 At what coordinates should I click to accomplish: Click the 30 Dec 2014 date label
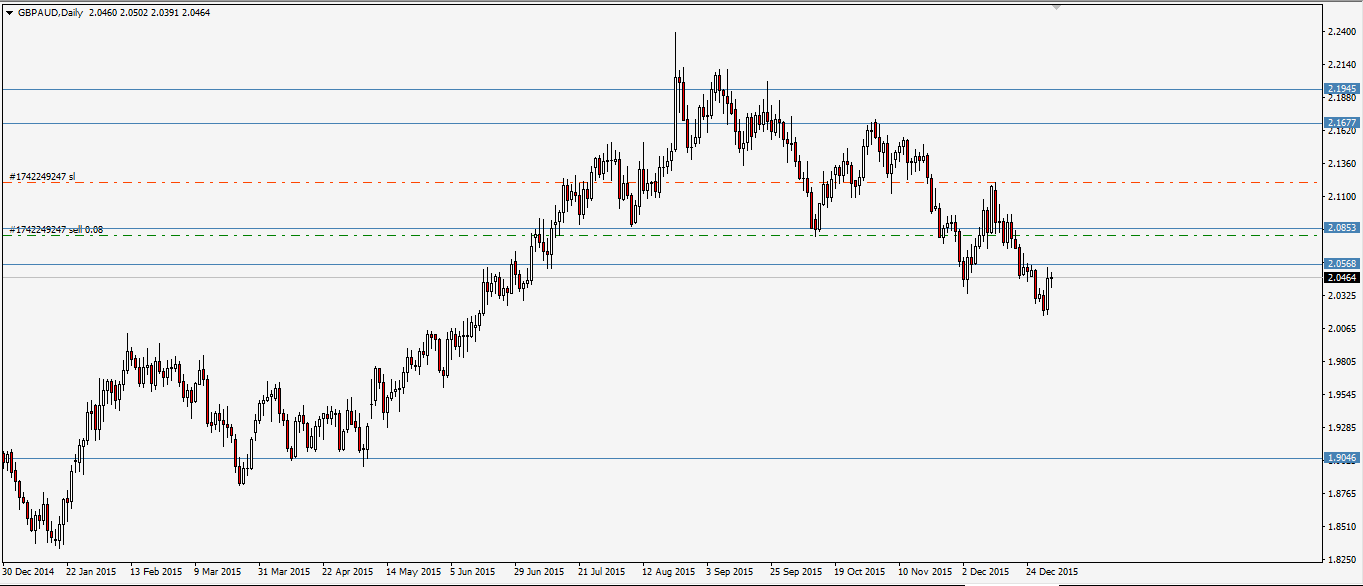click(28, 572)
